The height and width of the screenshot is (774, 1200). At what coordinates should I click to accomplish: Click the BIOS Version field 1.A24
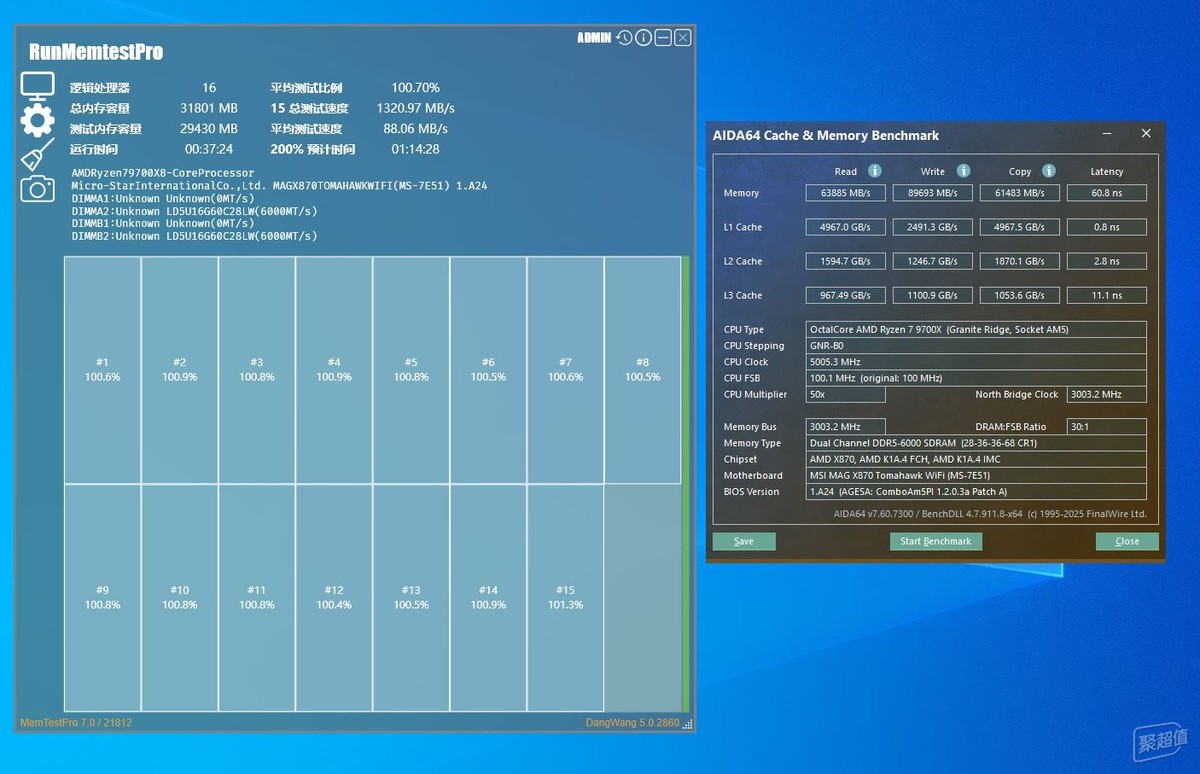pyautogui.click(x=976, y=492)
